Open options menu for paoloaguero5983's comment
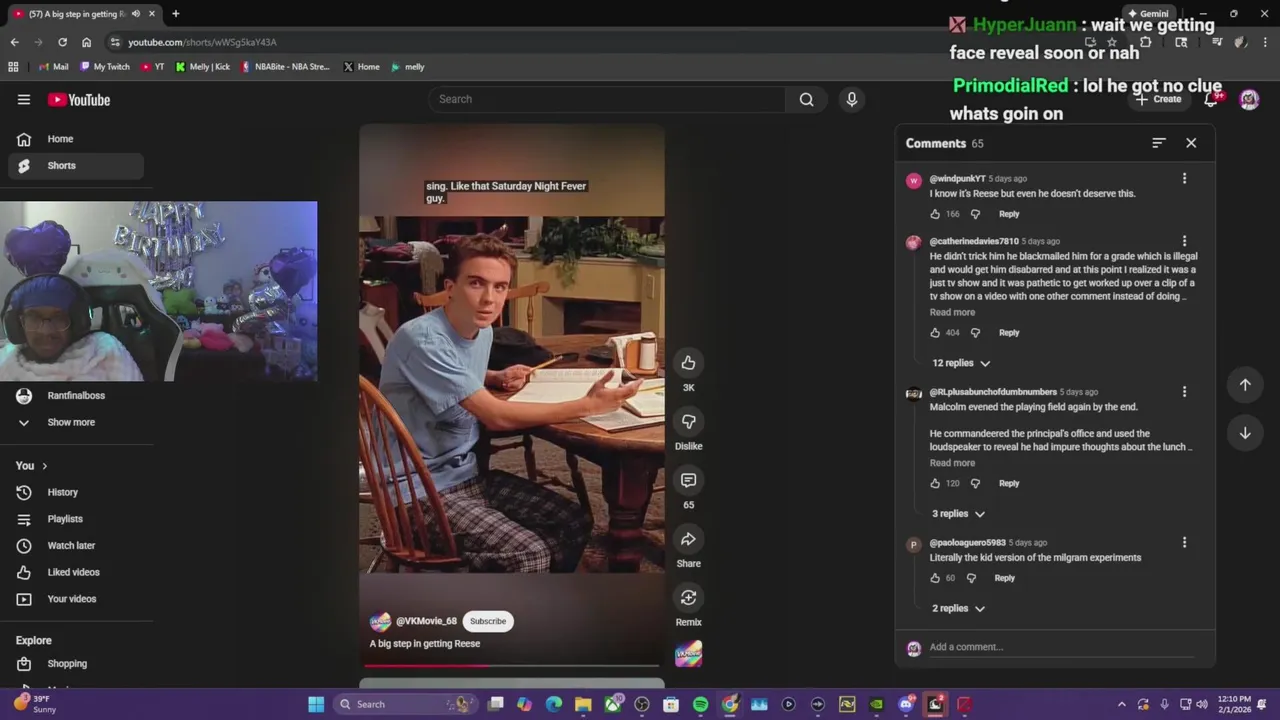 (1184, 543)
